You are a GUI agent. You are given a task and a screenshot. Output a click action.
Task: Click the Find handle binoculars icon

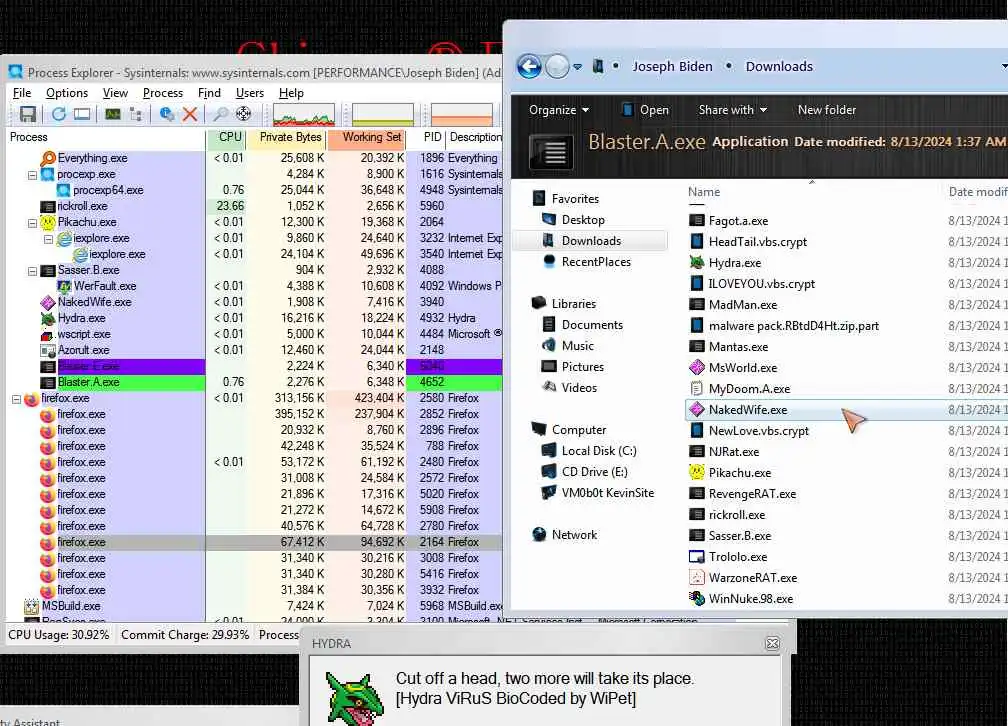(x=220, y=114)
